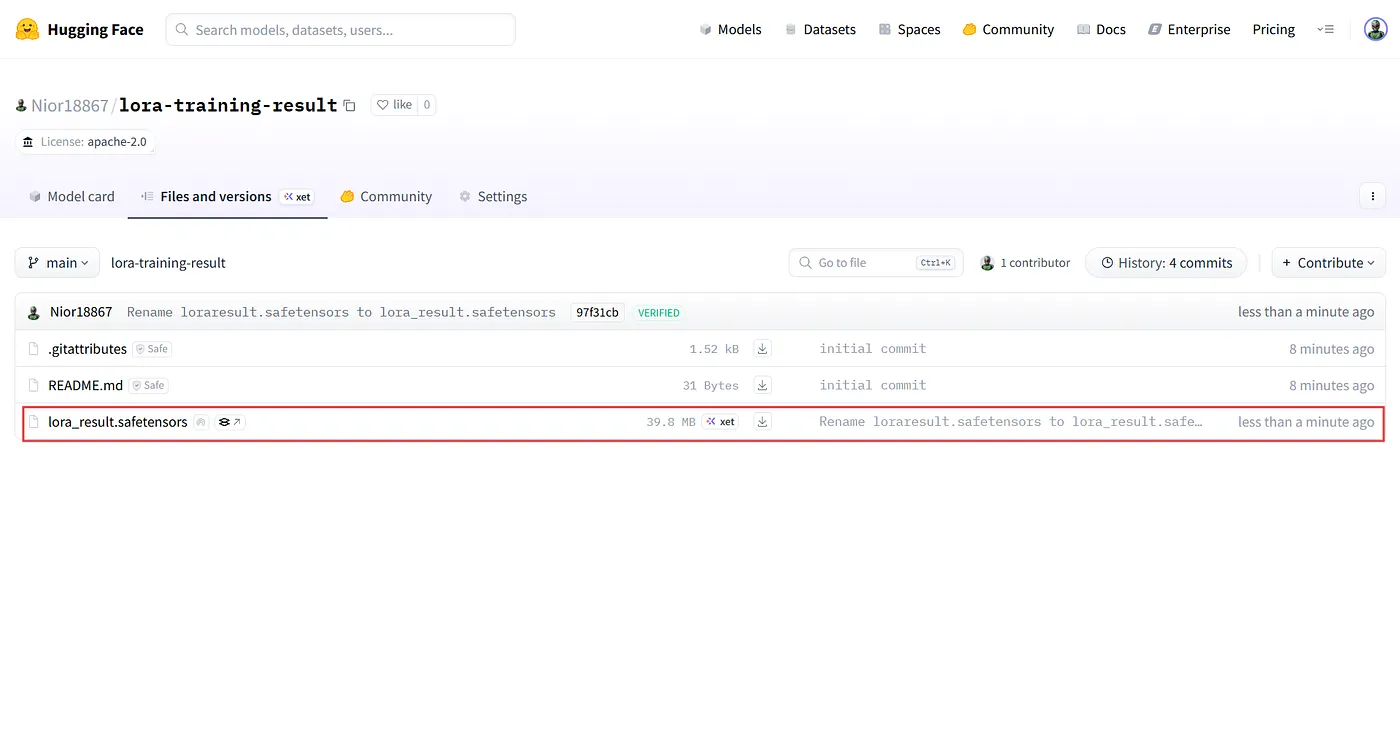
Task: Open Rename commit message in lora_result.safetensors row
Action: pos(1011,422)
